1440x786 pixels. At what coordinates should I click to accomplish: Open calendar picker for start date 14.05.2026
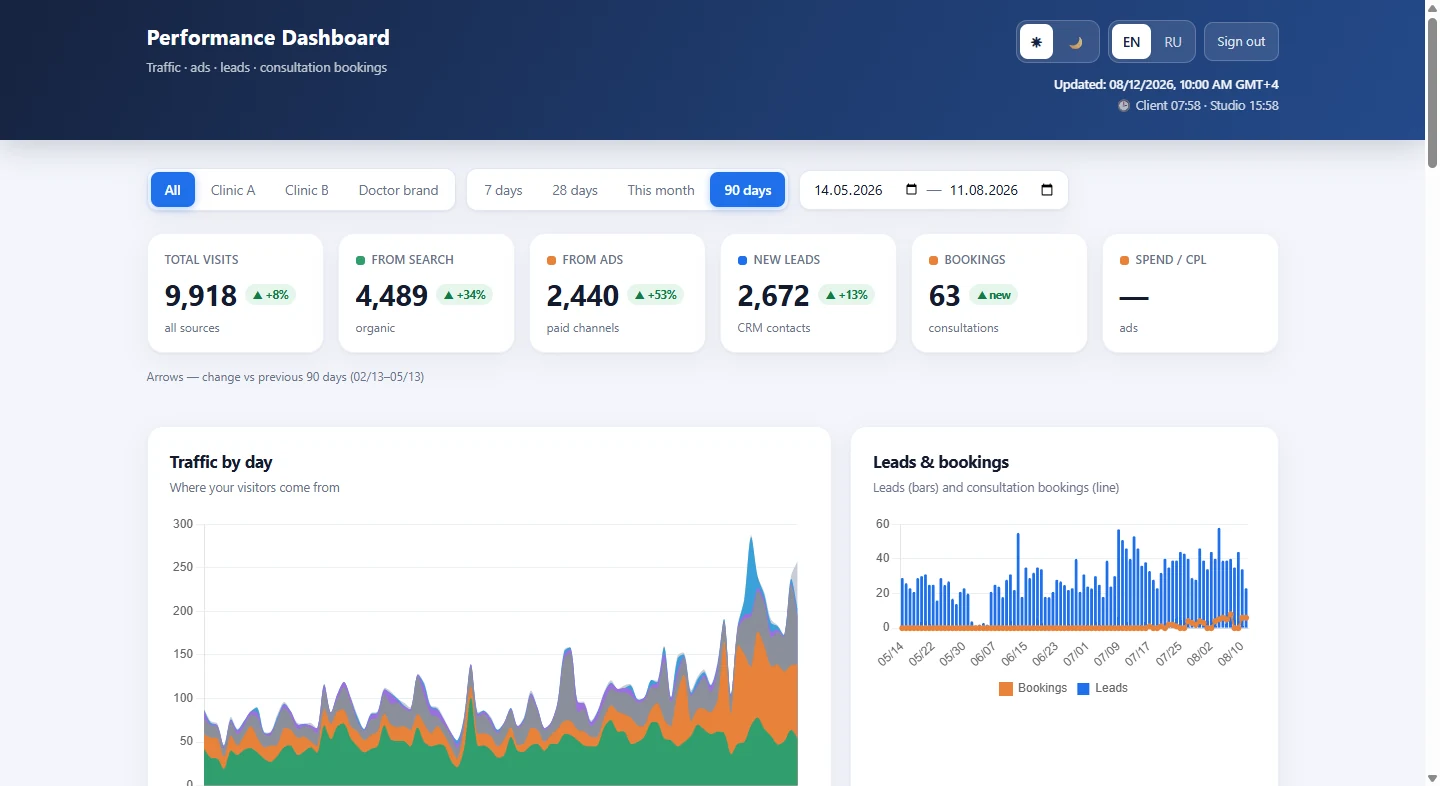tap(911, 190)
